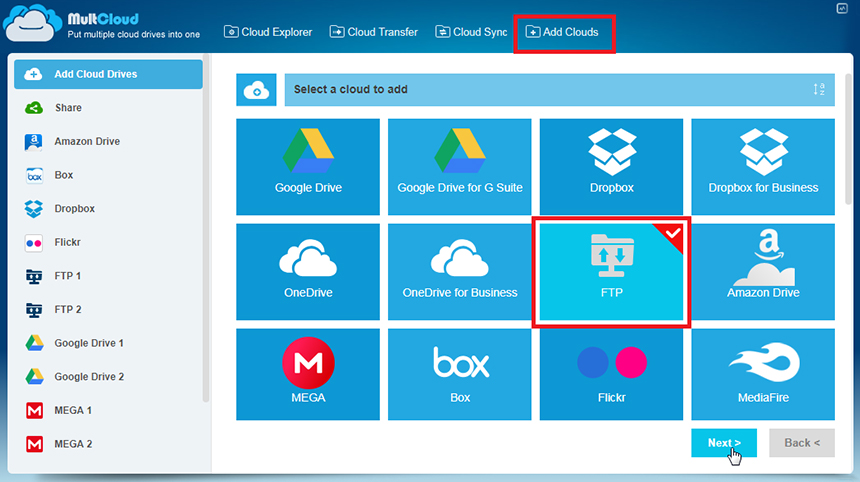Select the Google Drive cloud tile

click(x=308, y=167)
